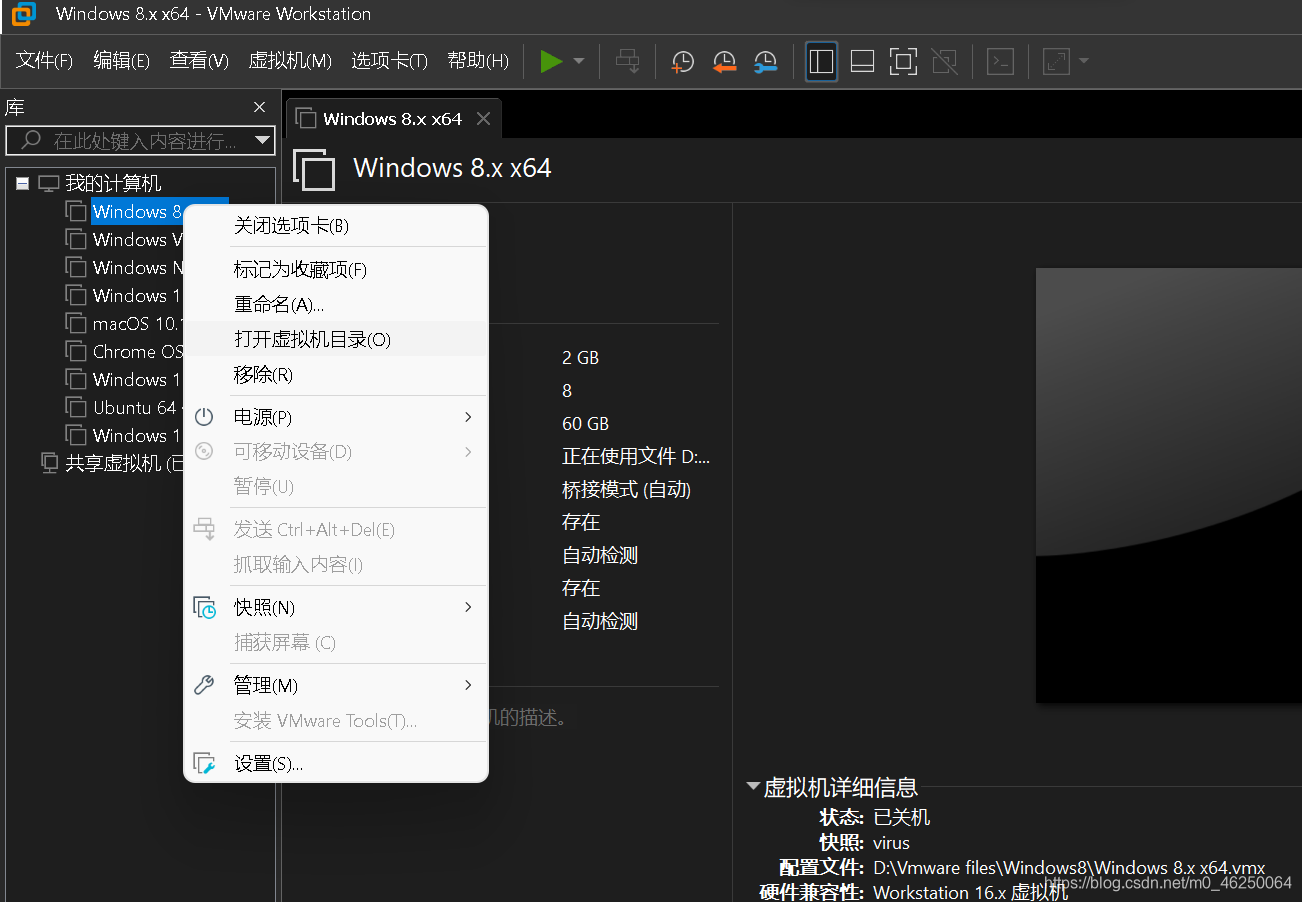Select the Windows N virtual machine entry
This screenshot has height=902, width=1302.
click(138, 267)
